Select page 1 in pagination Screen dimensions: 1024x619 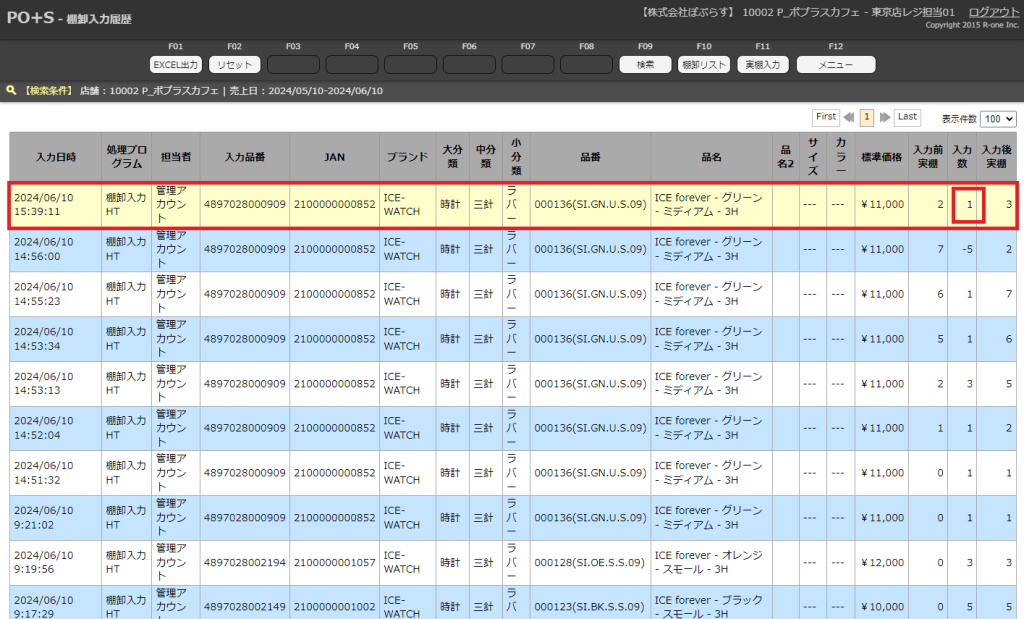[867, 117]
